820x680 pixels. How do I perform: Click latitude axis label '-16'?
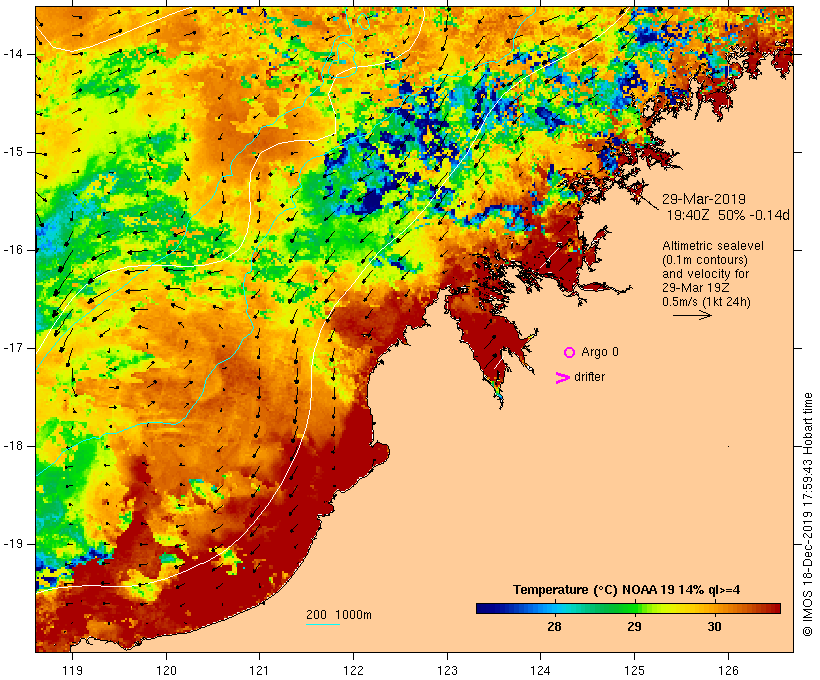(x=13, y=250)
